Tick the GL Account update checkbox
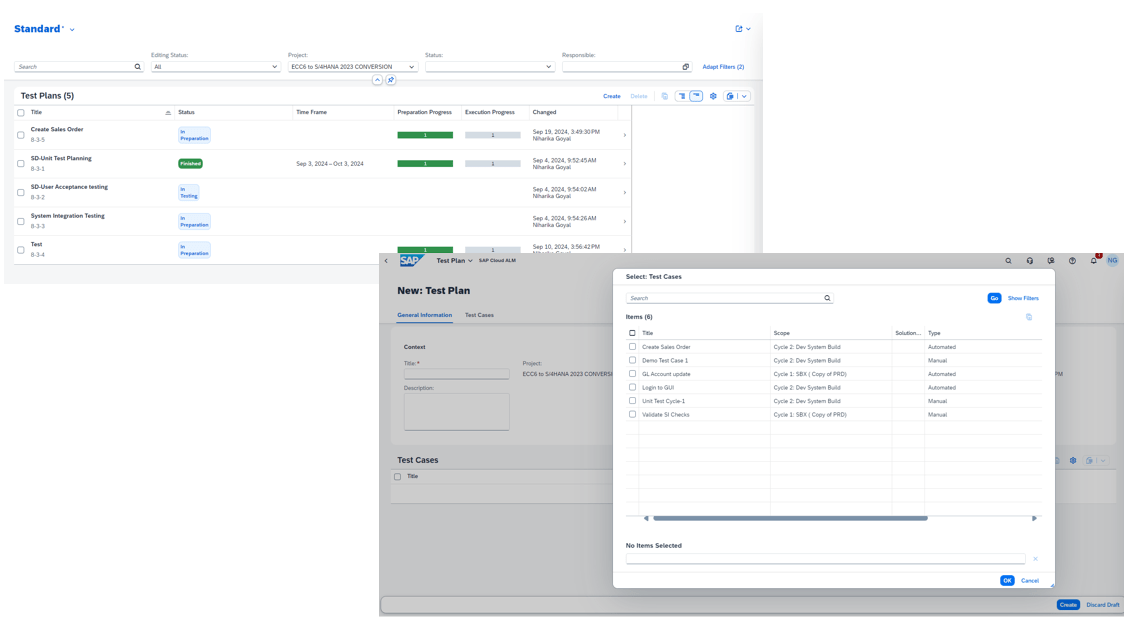This screenshot has height=624, width=1129. click(x=632, y=374)
